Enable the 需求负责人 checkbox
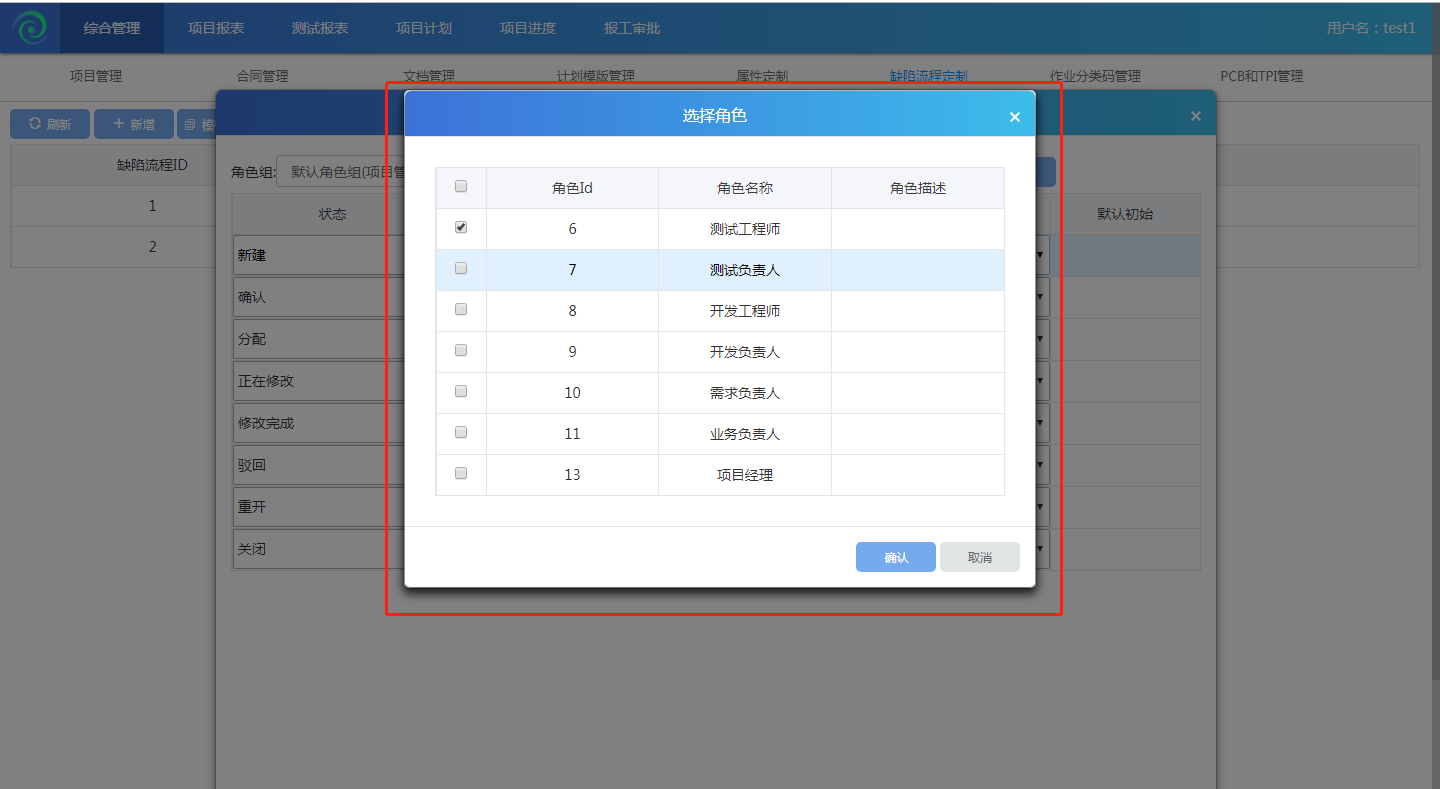The image size is (1440, 789). [x=461, y=391]
